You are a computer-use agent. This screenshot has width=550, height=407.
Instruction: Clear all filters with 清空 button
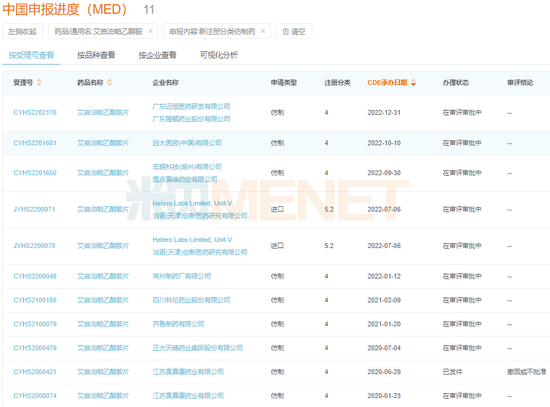pyautogui.click(x=294, y=31)
